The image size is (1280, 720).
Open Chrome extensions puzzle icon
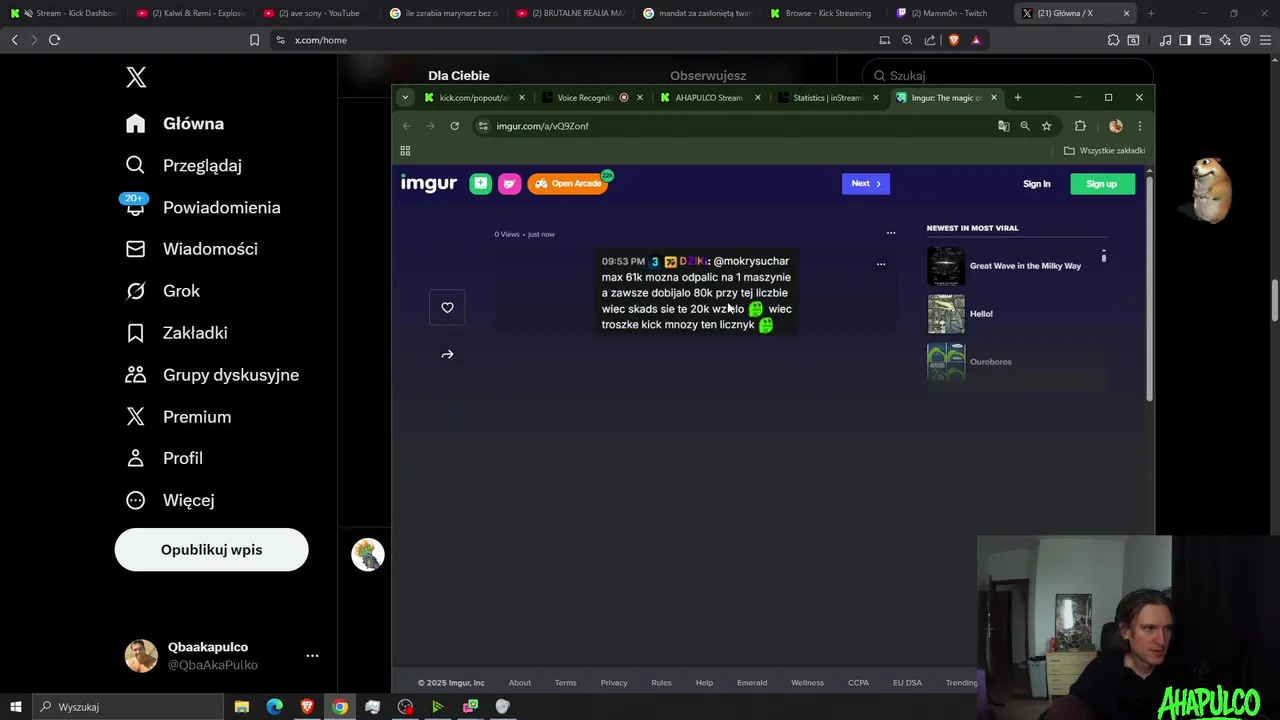pyautogui.click(x=1080, y=126)
